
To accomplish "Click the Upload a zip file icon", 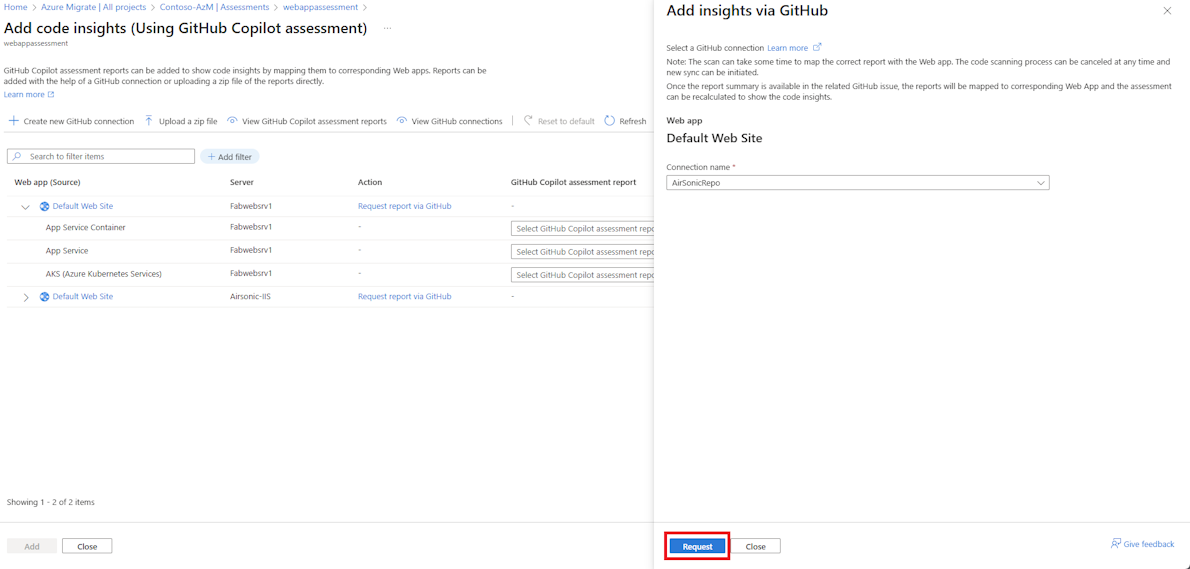I will pyautogui.click(x=149, y=121).
